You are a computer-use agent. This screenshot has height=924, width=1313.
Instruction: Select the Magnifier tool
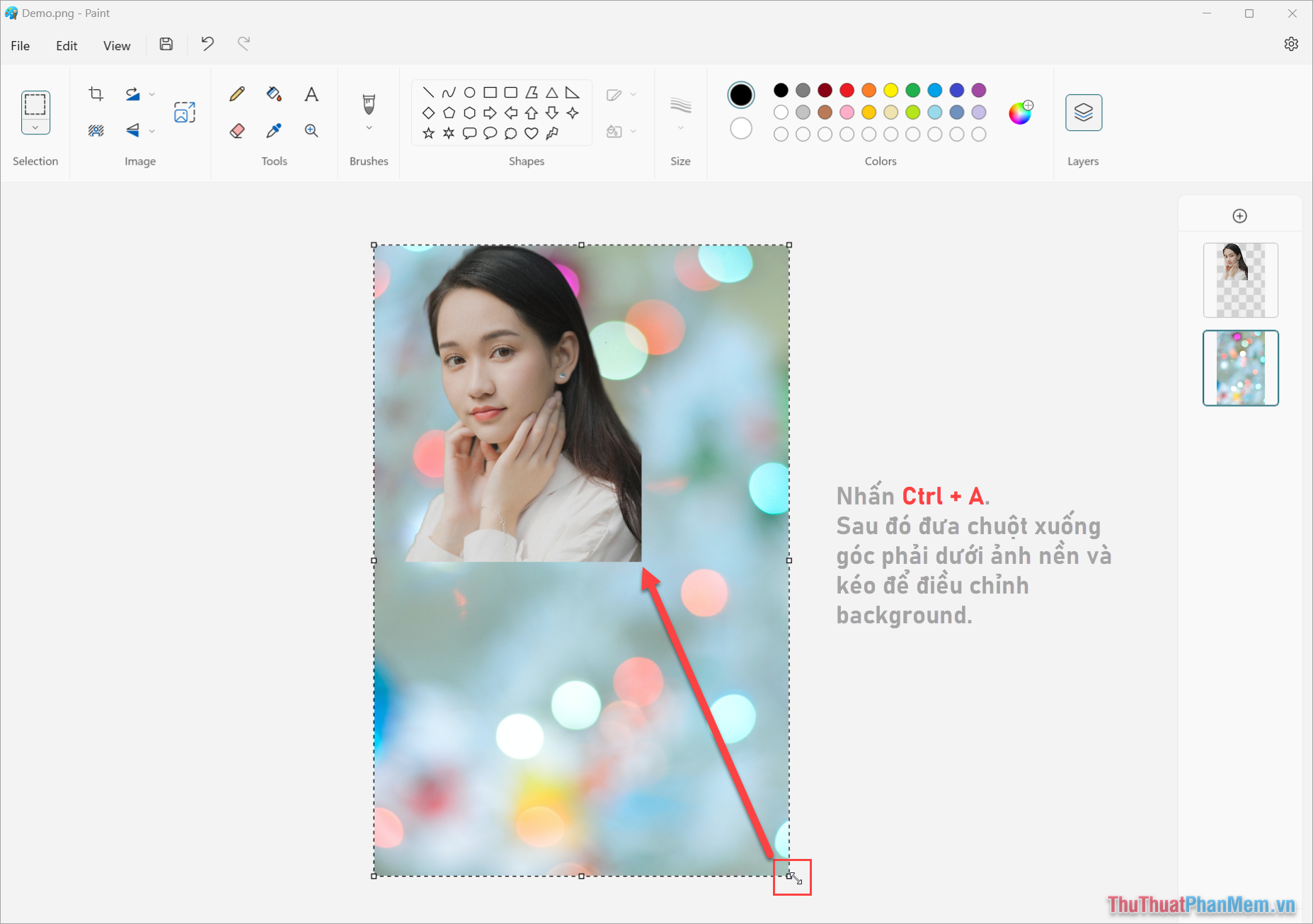(x=311, y=130)
